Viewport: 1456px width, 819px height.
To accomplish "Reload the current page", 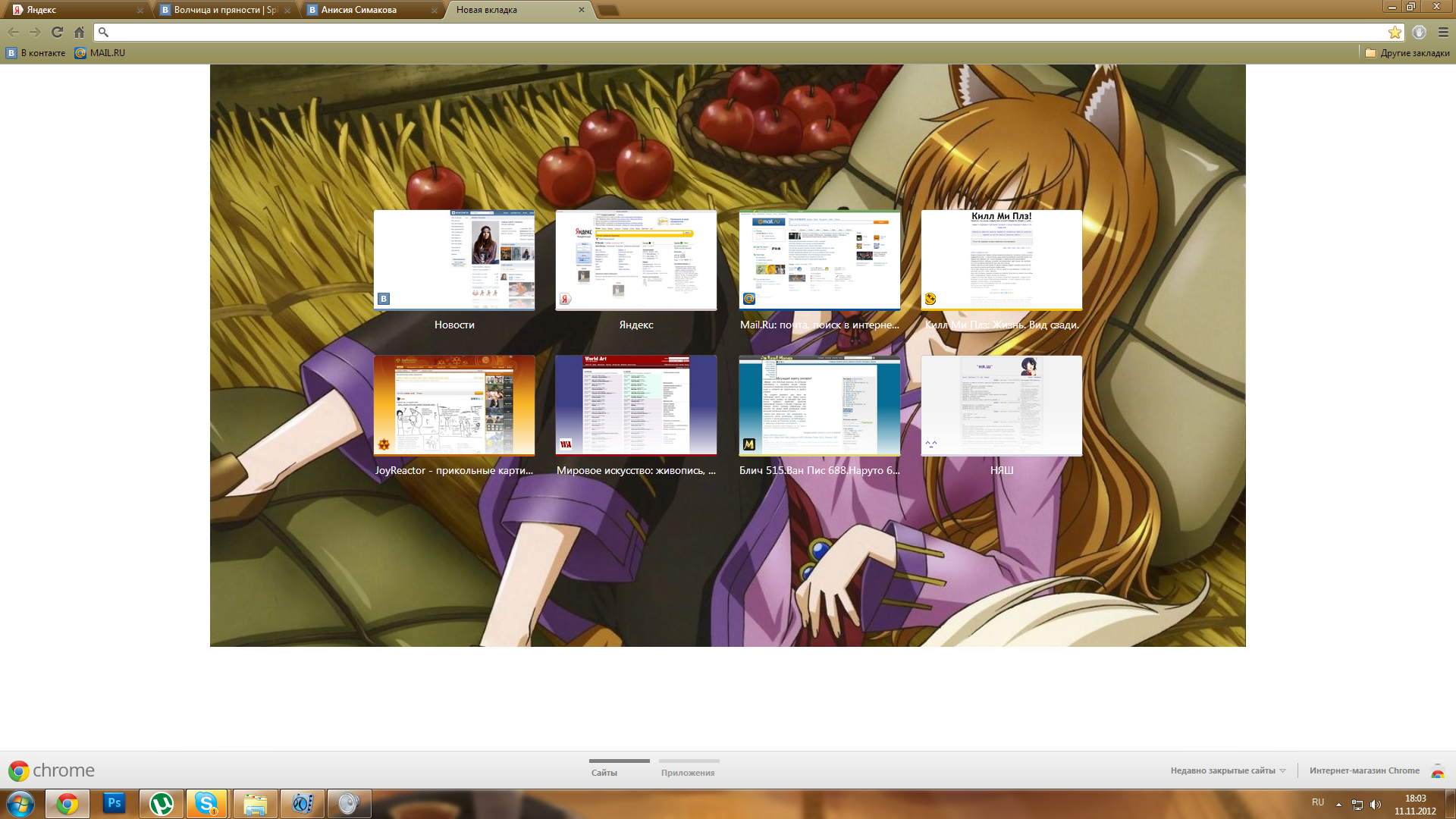I will point(57,32).
